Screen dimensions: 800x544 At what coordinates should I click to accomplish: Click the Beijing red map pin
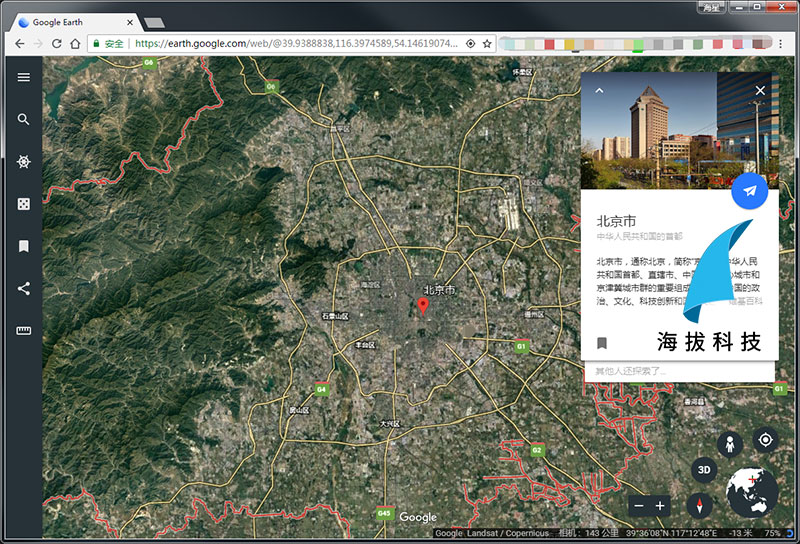coord(423,306)
